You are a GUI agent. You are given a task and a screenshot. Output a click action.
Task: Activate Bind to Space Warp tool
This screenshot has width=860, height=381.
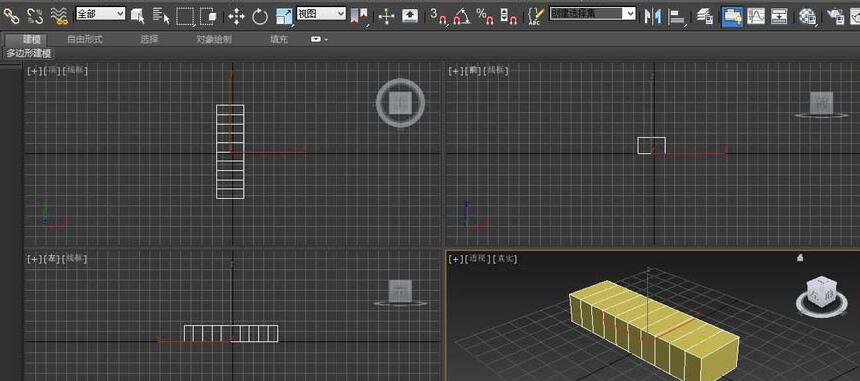[x=59, y=16]
